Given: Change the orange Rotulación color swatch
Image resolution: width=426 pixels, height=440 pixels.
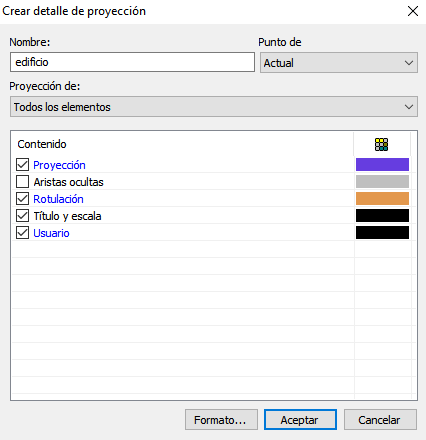Looking at the screenshot, I should (382, 198).
